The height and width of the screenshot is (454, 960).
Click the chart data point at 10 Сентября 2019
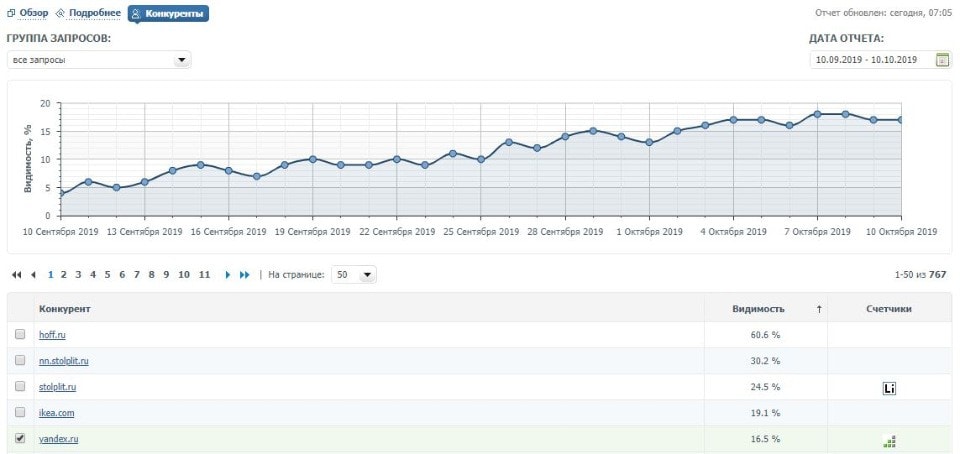[x=61, y=193]
